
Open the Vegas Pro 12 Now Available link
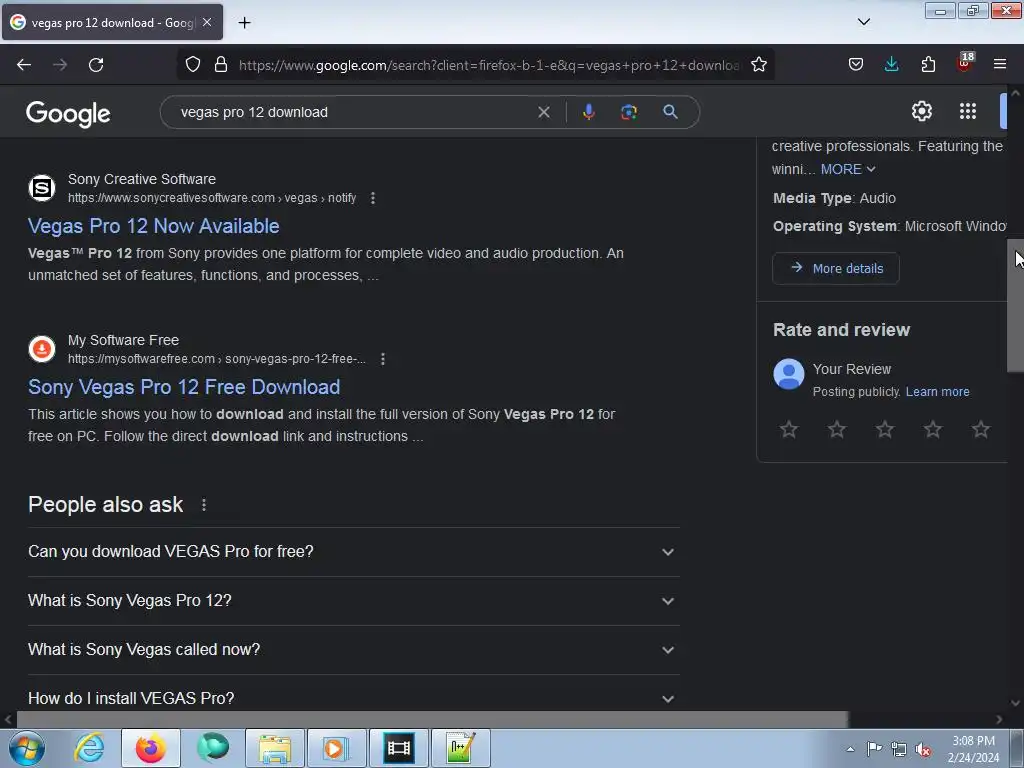[x=153, y=226]
